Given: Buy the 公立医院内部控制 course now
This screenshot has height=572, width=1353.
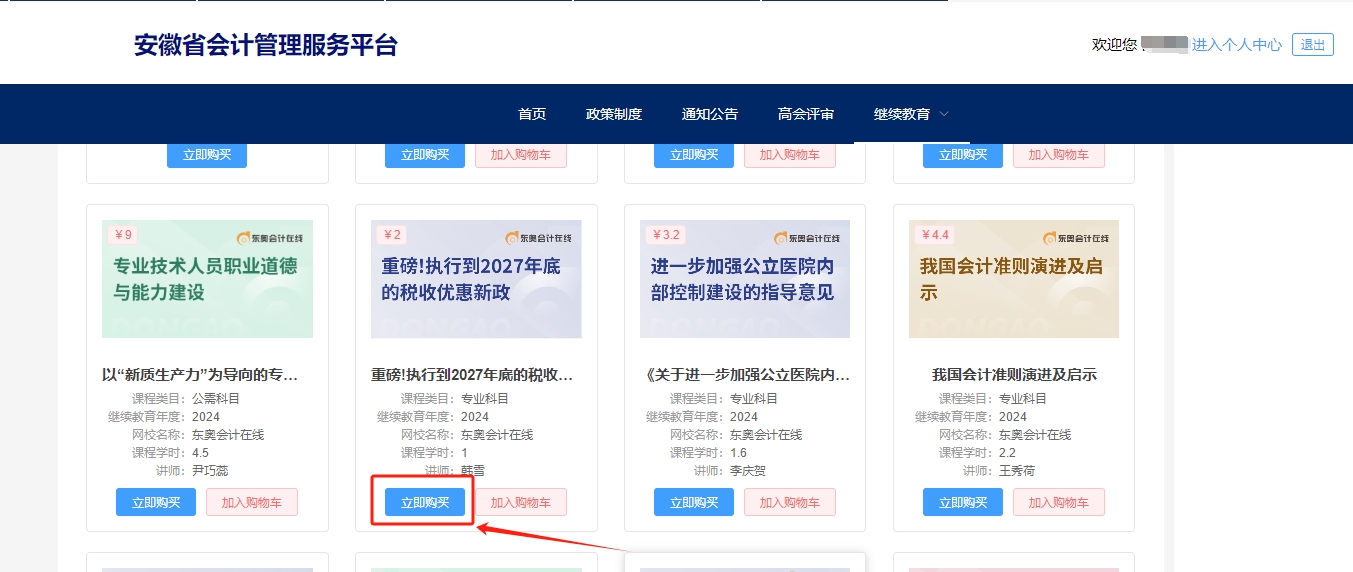Looking at the screenshot, I should 694,502.
